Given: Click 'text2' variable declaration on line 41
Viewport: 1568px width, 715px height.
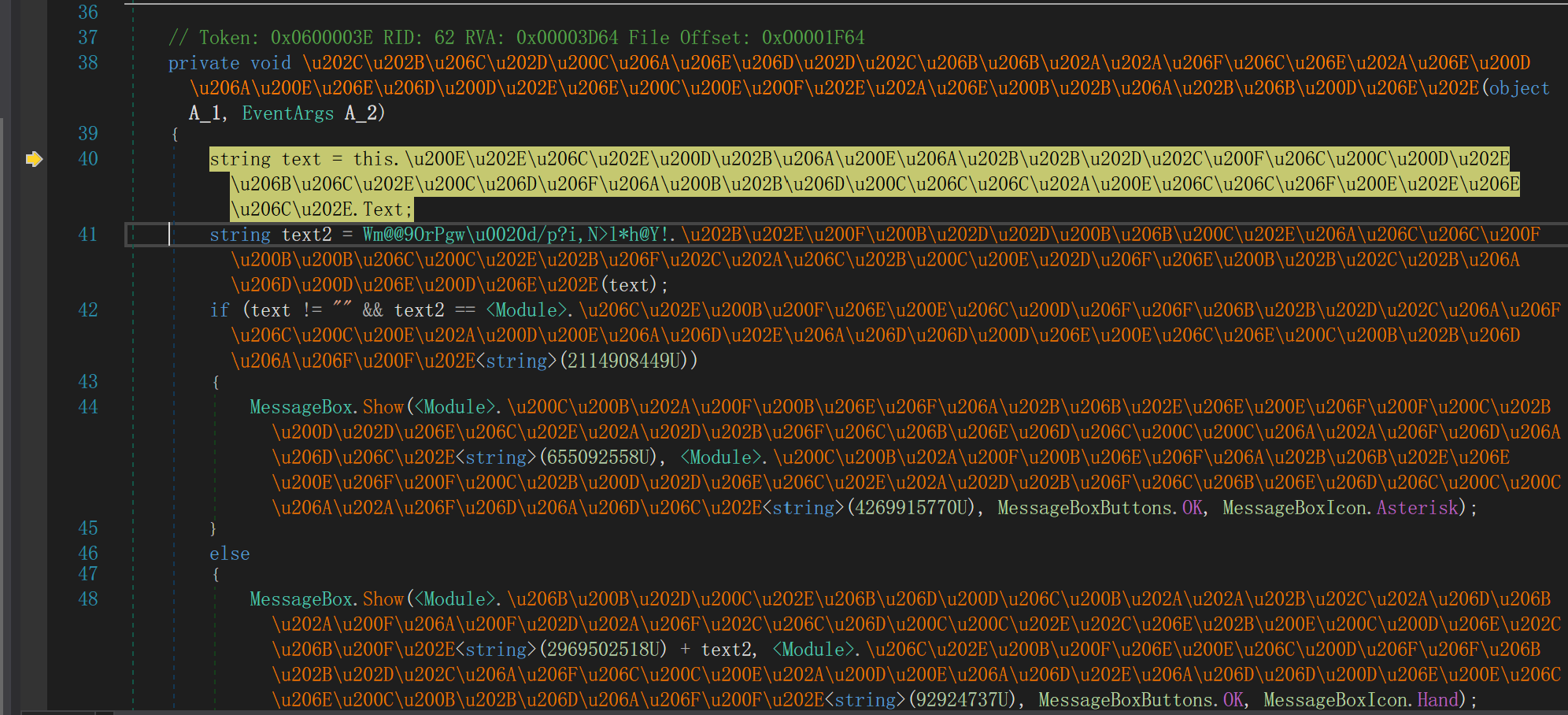Looking at the screenshot, I should click(x=307, y=235).
